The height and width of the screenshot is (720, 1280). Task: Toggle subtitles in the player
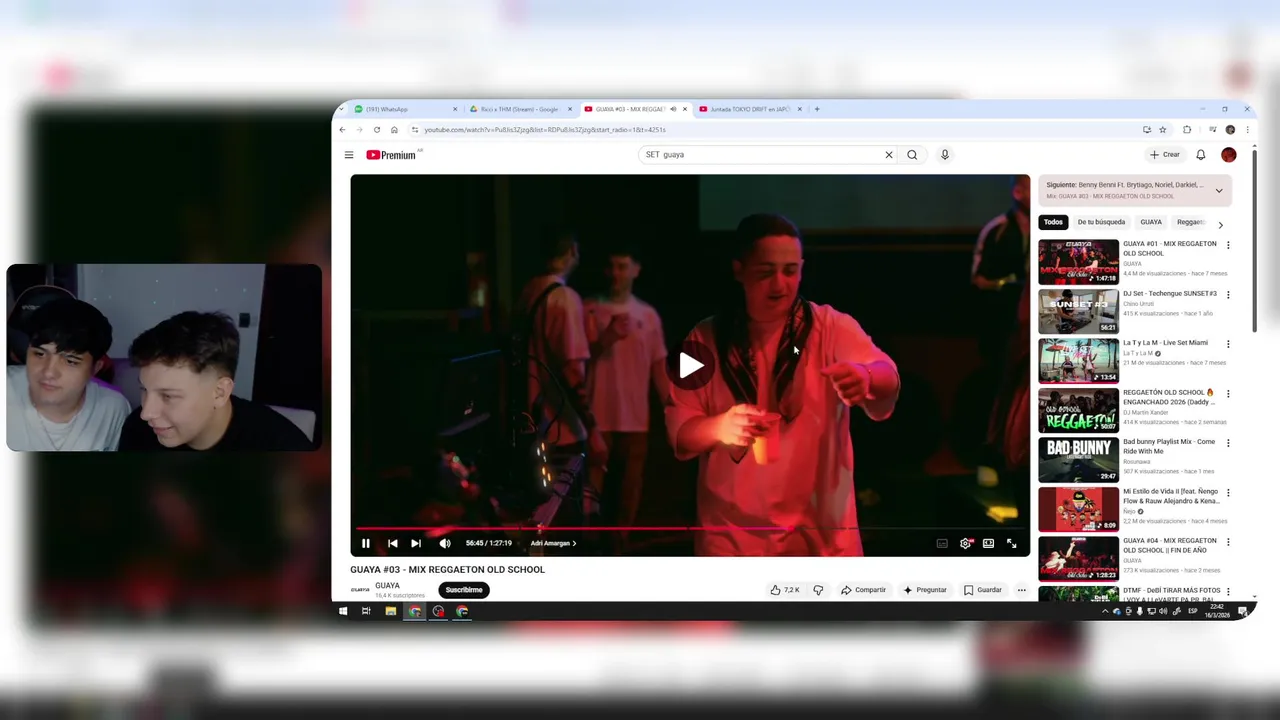point(942,543)
